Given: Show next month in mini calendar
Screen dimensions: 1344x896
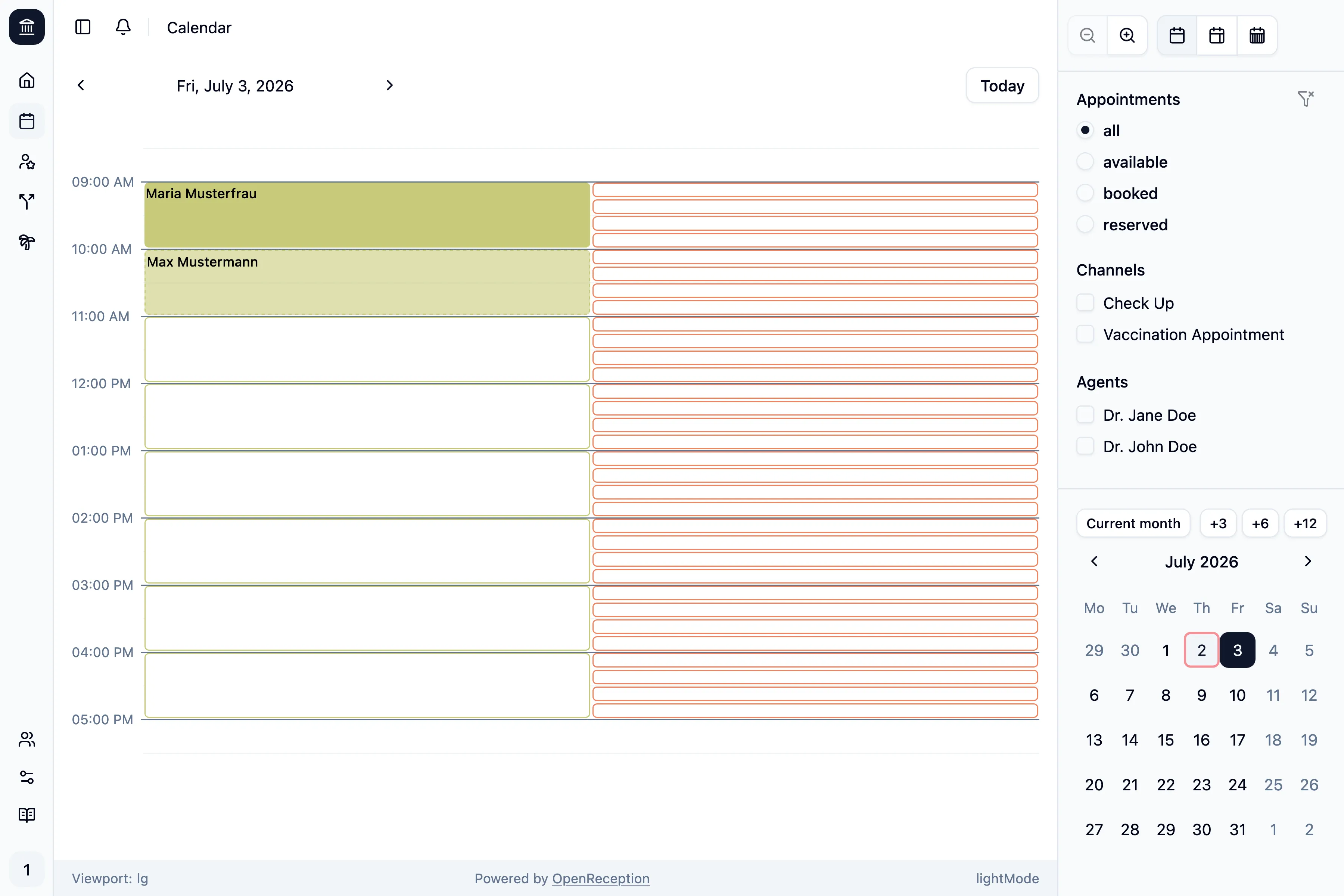Looking at the screenshot, I should point(1308,561).
